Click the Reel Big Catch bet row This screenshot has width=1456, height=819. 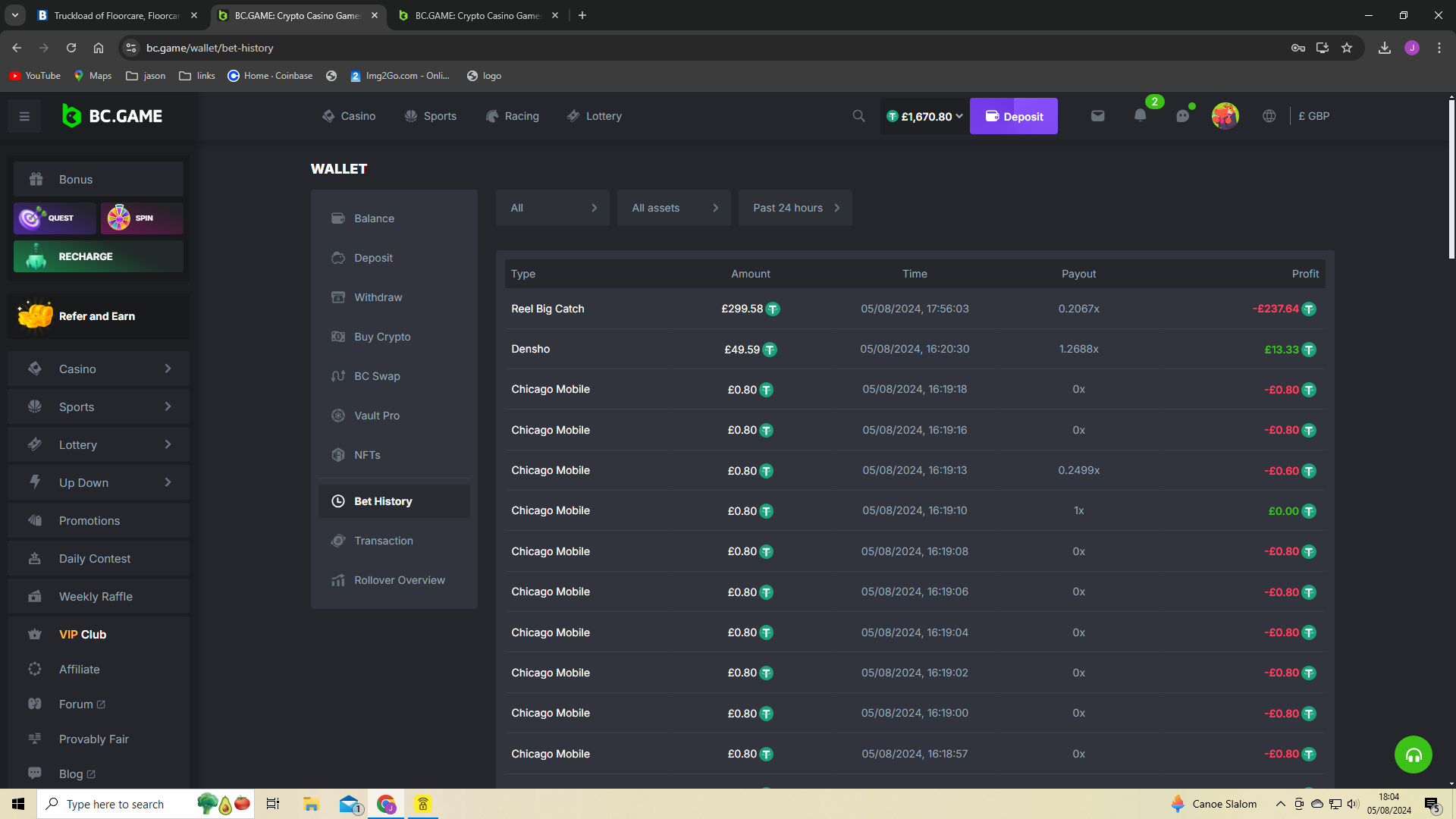[915, 309]
